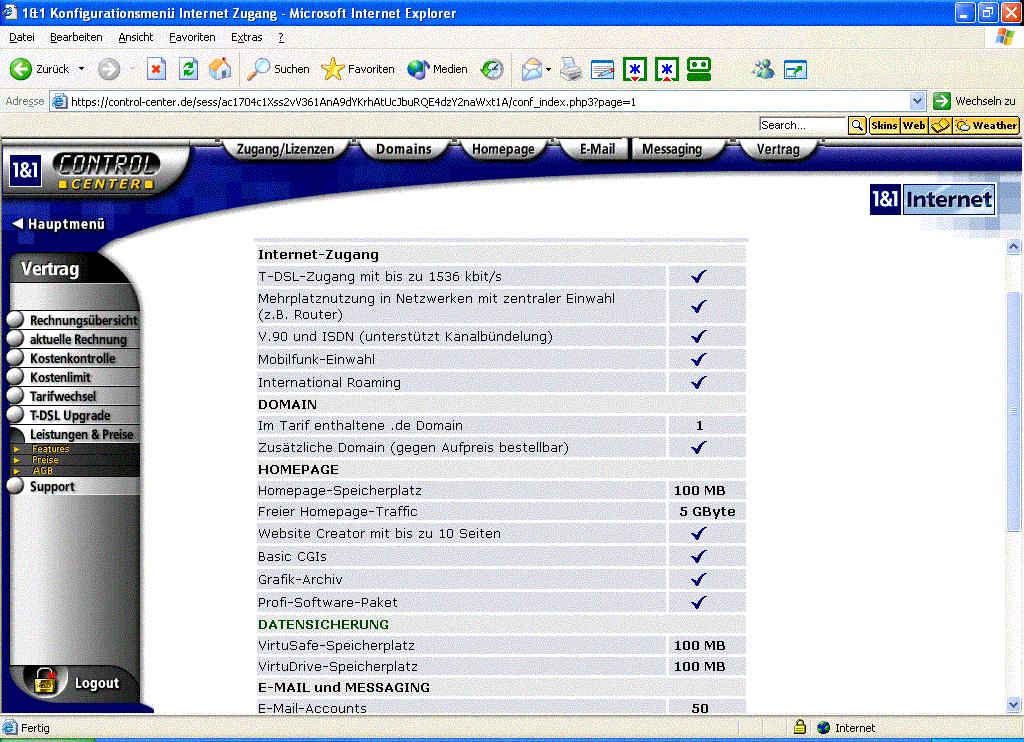Click the Edit page toolbar icon

602,69
